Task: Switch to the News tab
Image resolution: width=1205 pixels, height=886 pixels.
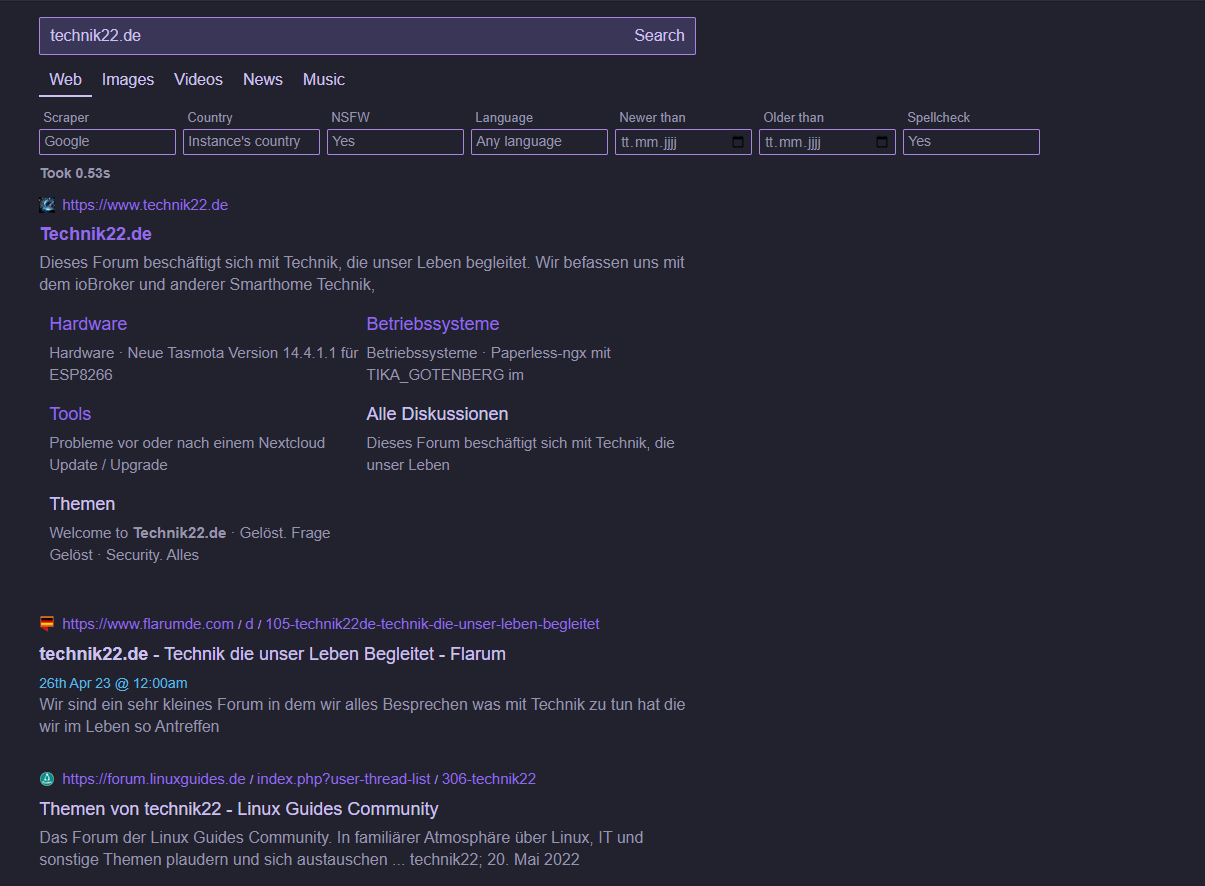Action: [263, 80]
